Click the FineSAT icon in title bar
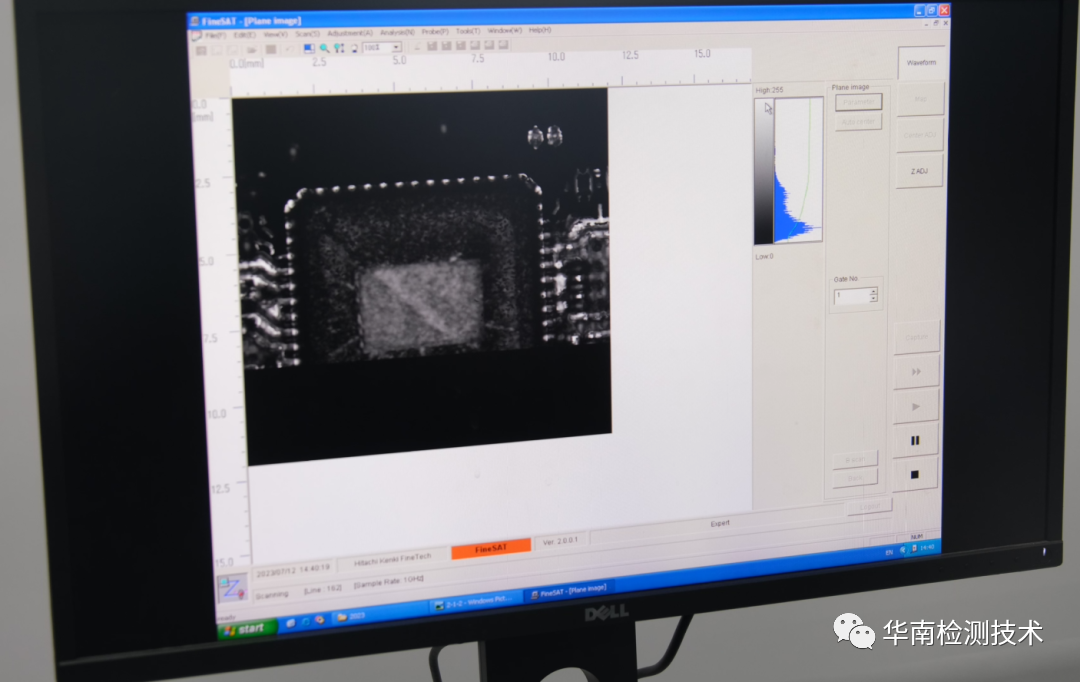The width and height of the screenshot is (1080, 682). (x=195, y=20)
